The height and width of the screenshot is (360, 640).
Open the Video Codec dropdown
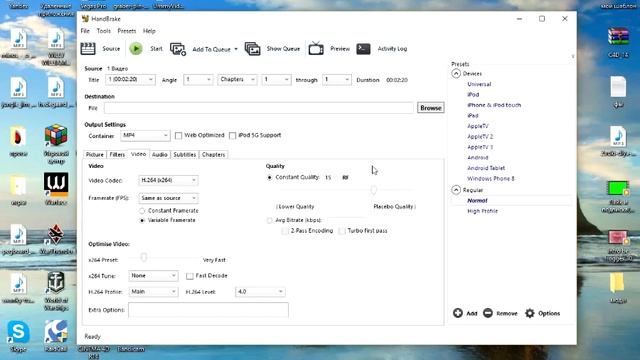click(x=168, y=180)
